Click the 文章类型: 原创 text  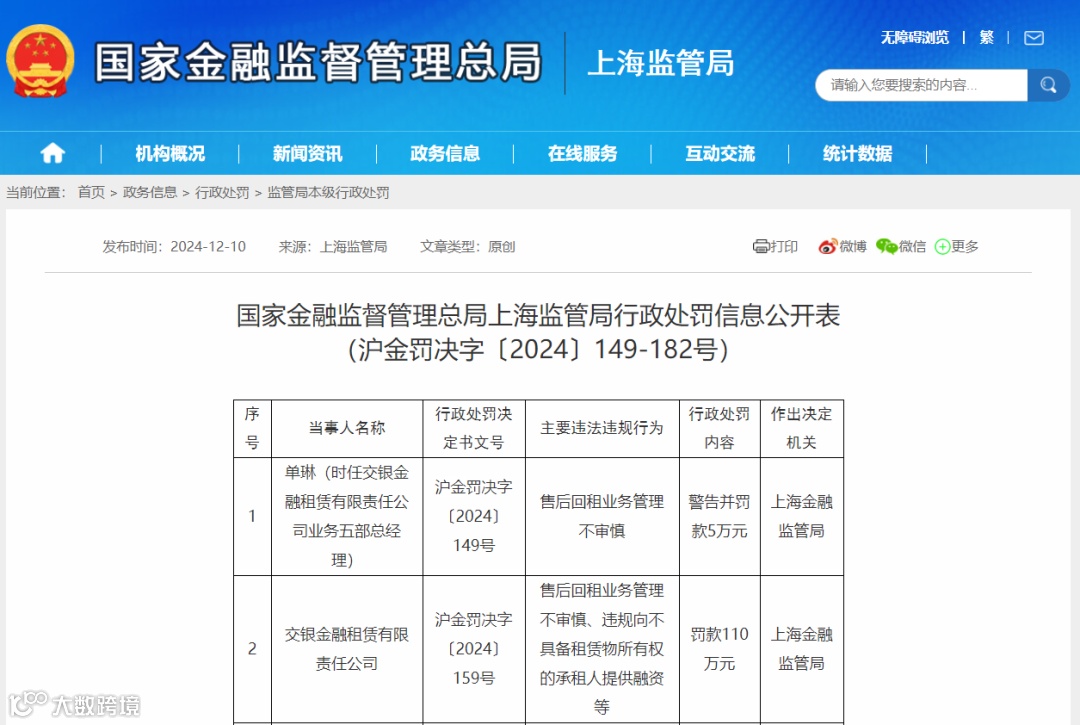[x=468, y=246]
